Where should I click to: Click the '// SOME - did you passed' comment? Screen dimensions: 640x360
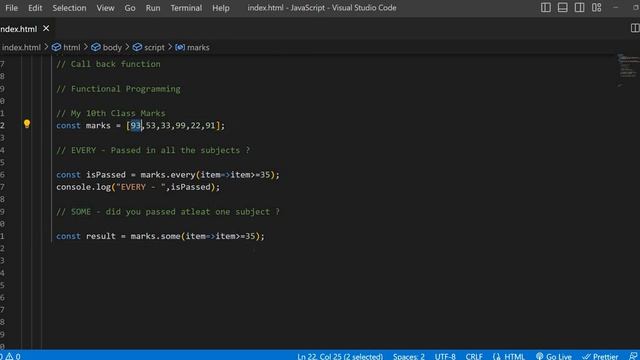coord(168,212)
